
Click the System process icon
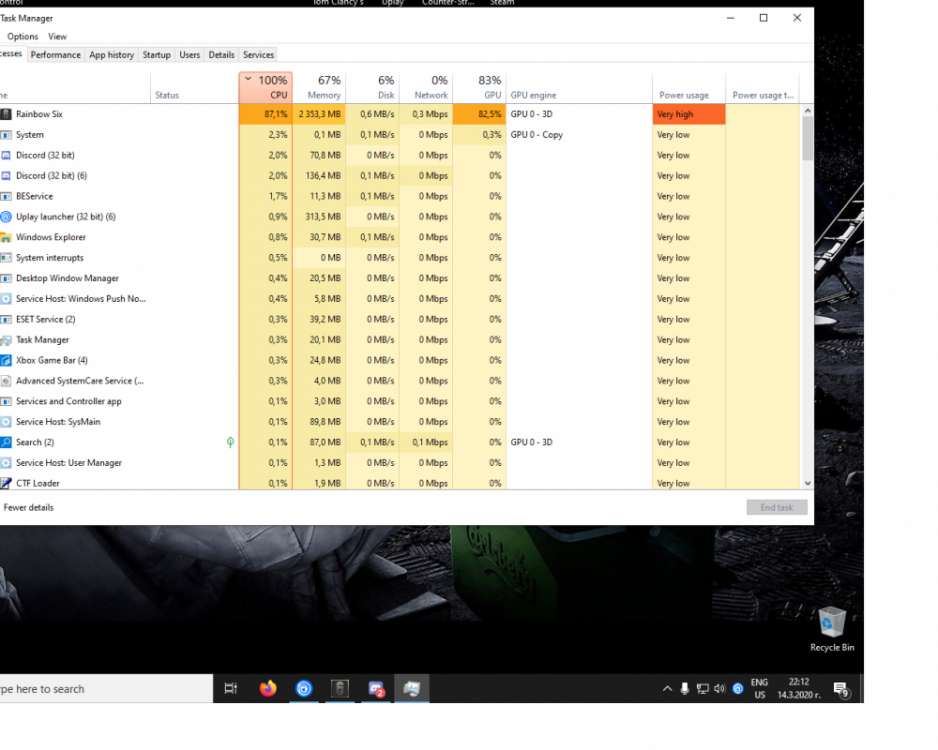(5, 135)
